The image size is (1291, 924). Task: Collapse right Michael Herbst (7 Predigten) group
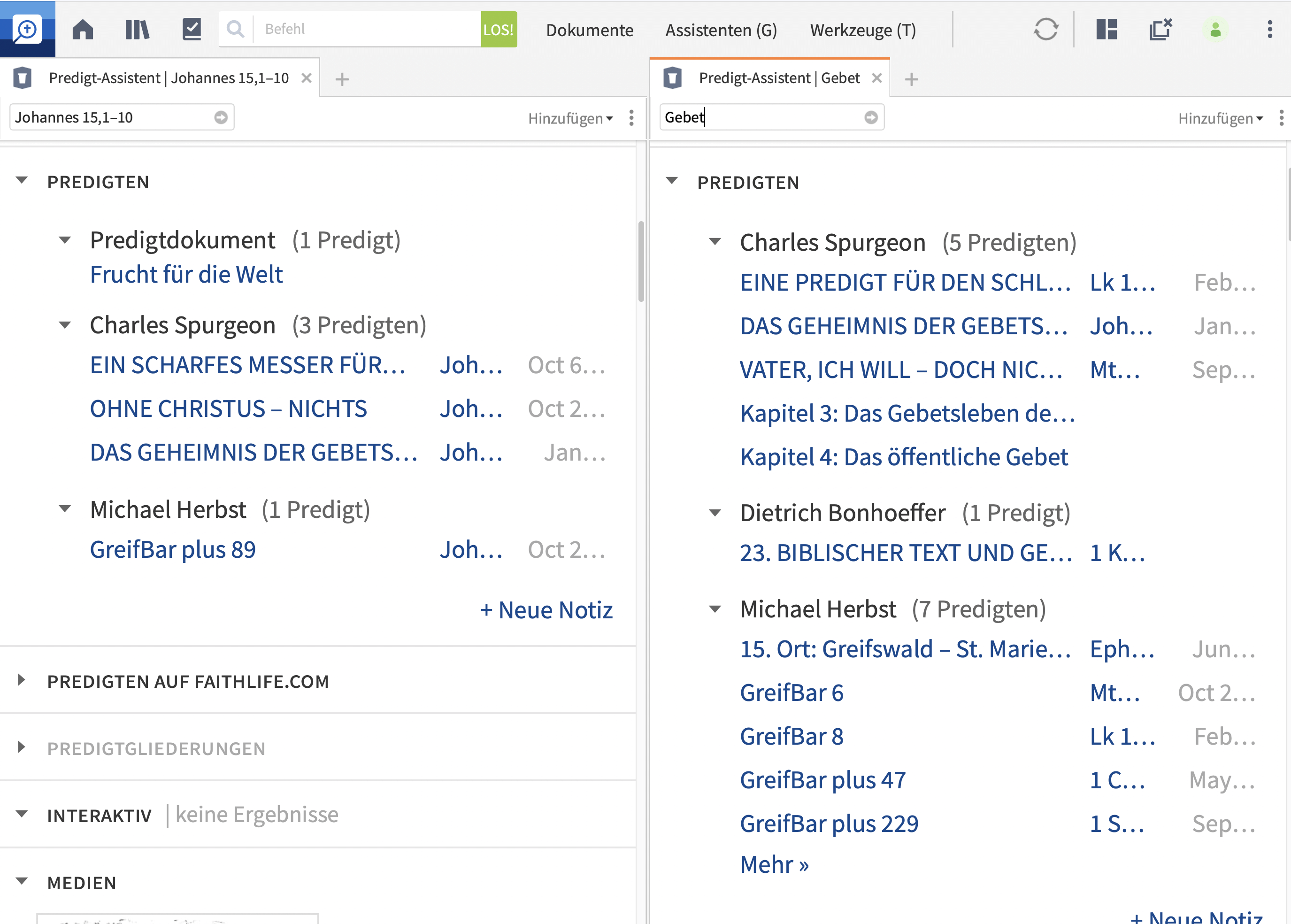[x=715, y=609]
